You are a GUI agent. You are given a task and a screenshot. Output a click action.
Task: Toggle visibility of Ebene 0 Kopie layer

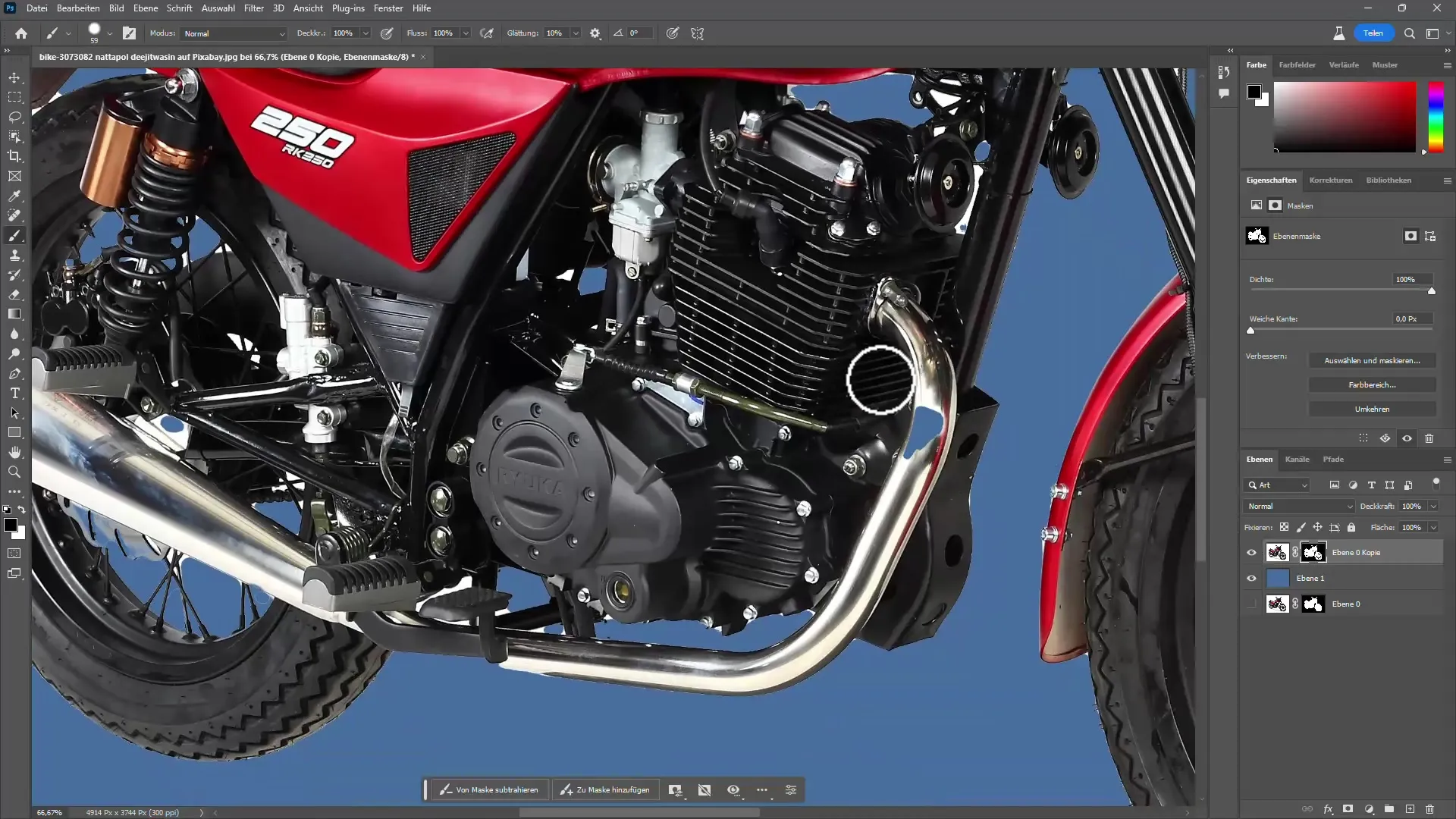[x=1252, y=552]
